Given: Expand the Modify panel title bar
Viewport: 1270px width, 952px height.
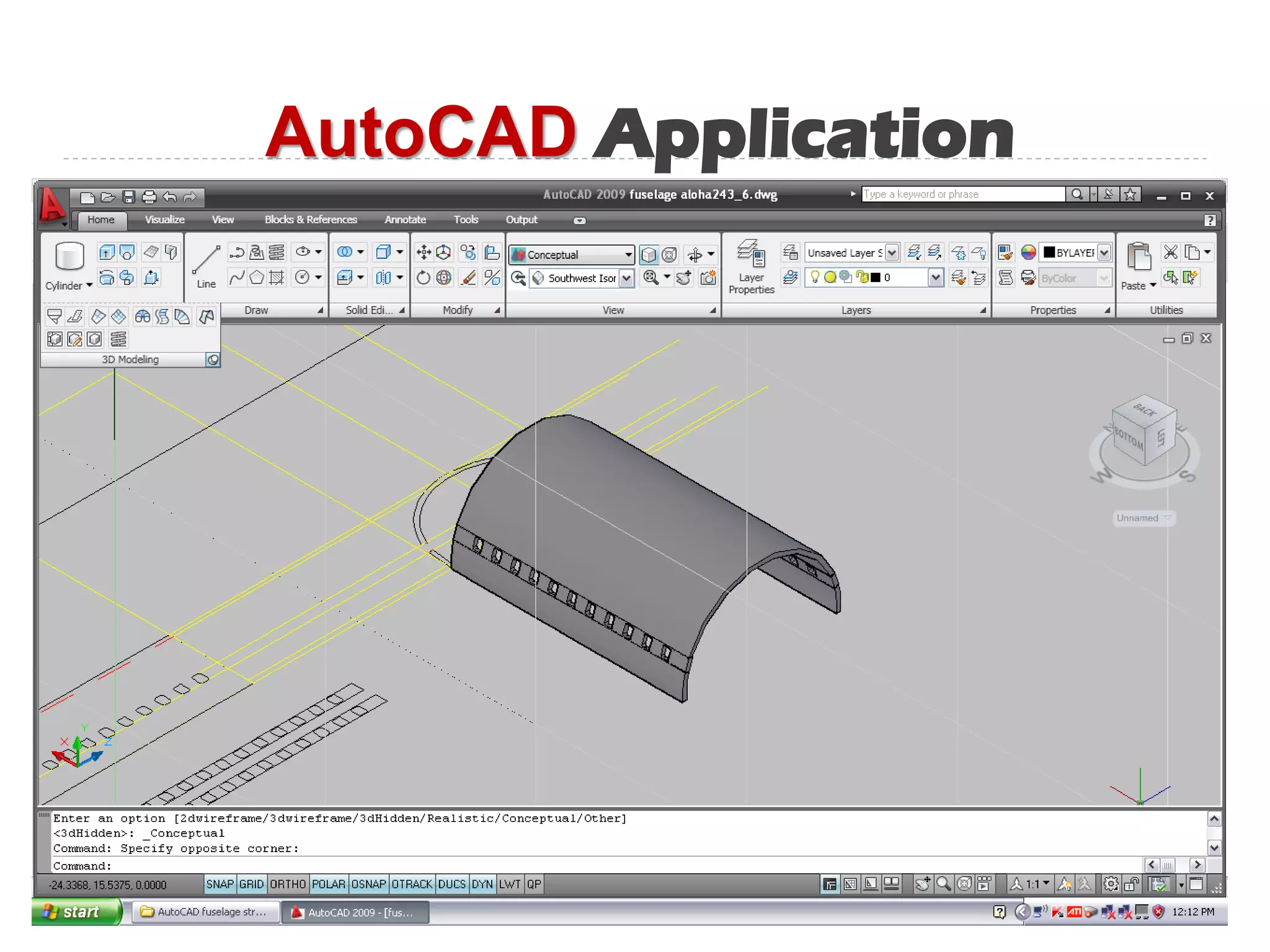Looking at the screenshot, I should click(x=458, y=310).
